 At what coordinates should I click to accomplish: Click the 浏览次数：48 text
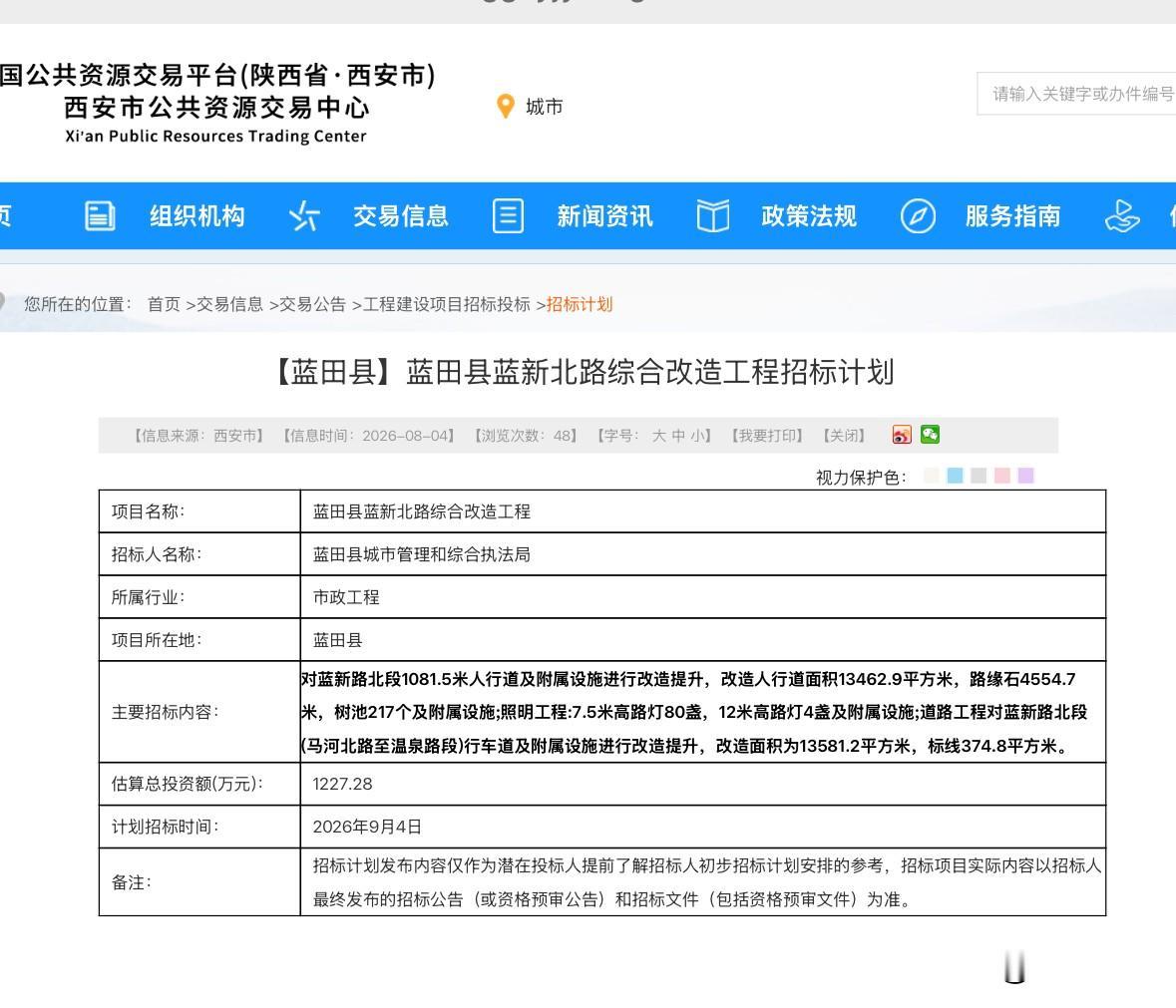pyautogui.click(x=525, y=436)
